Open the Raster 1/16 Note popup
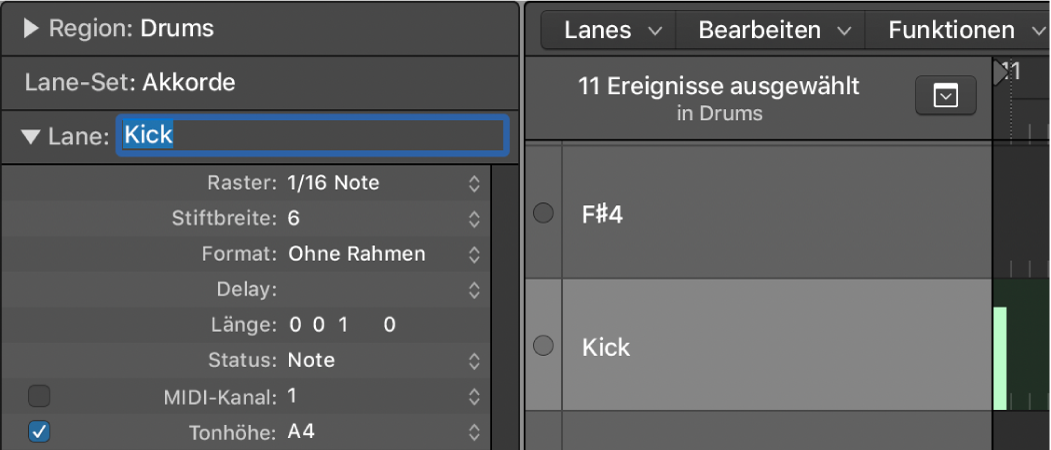 click(474, 183)
